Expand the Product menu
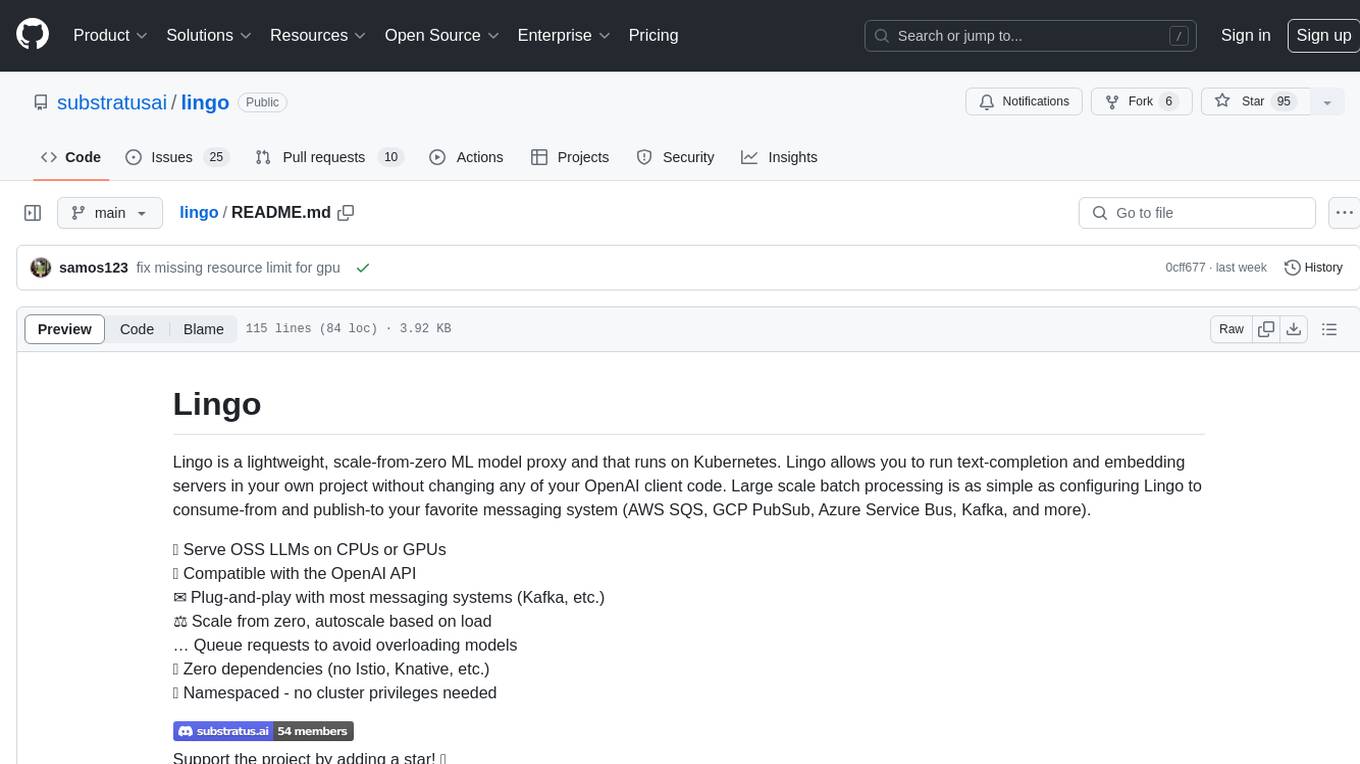The width and height of the screenshot is (1360, 764). [x=110, y=35]
